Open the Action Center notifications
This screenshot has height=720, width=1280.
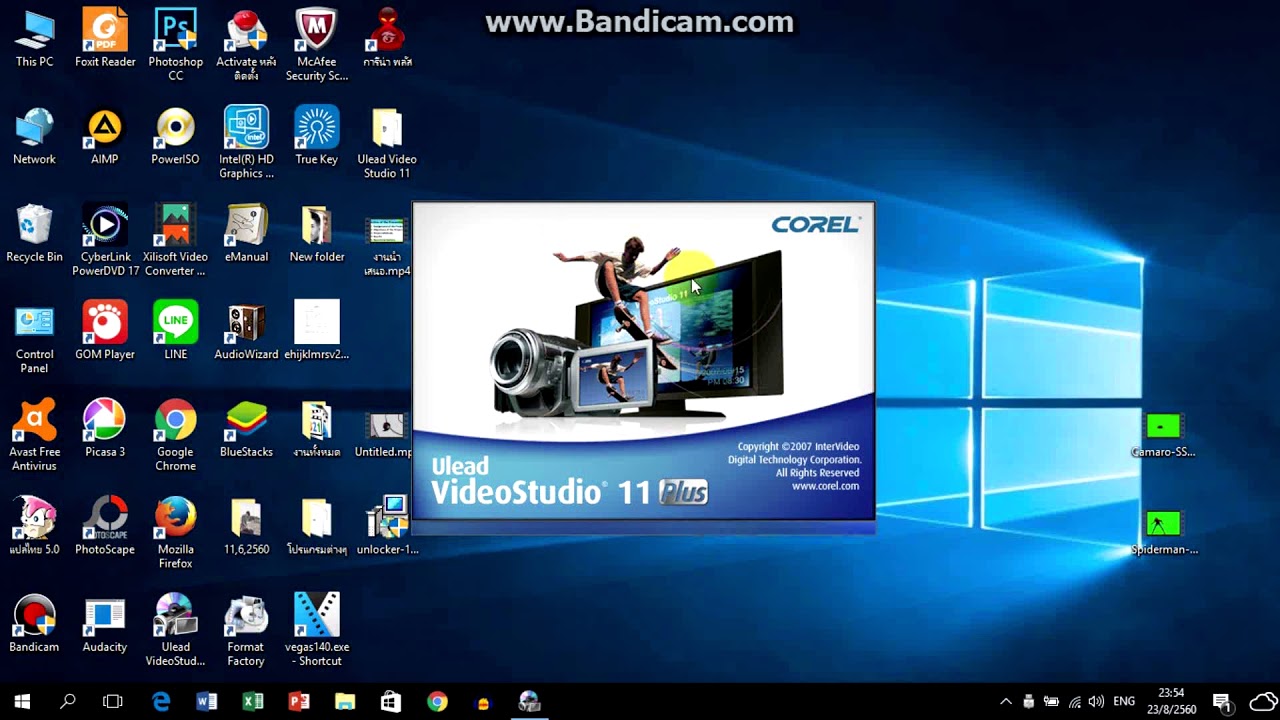[x=1221, y=702]
